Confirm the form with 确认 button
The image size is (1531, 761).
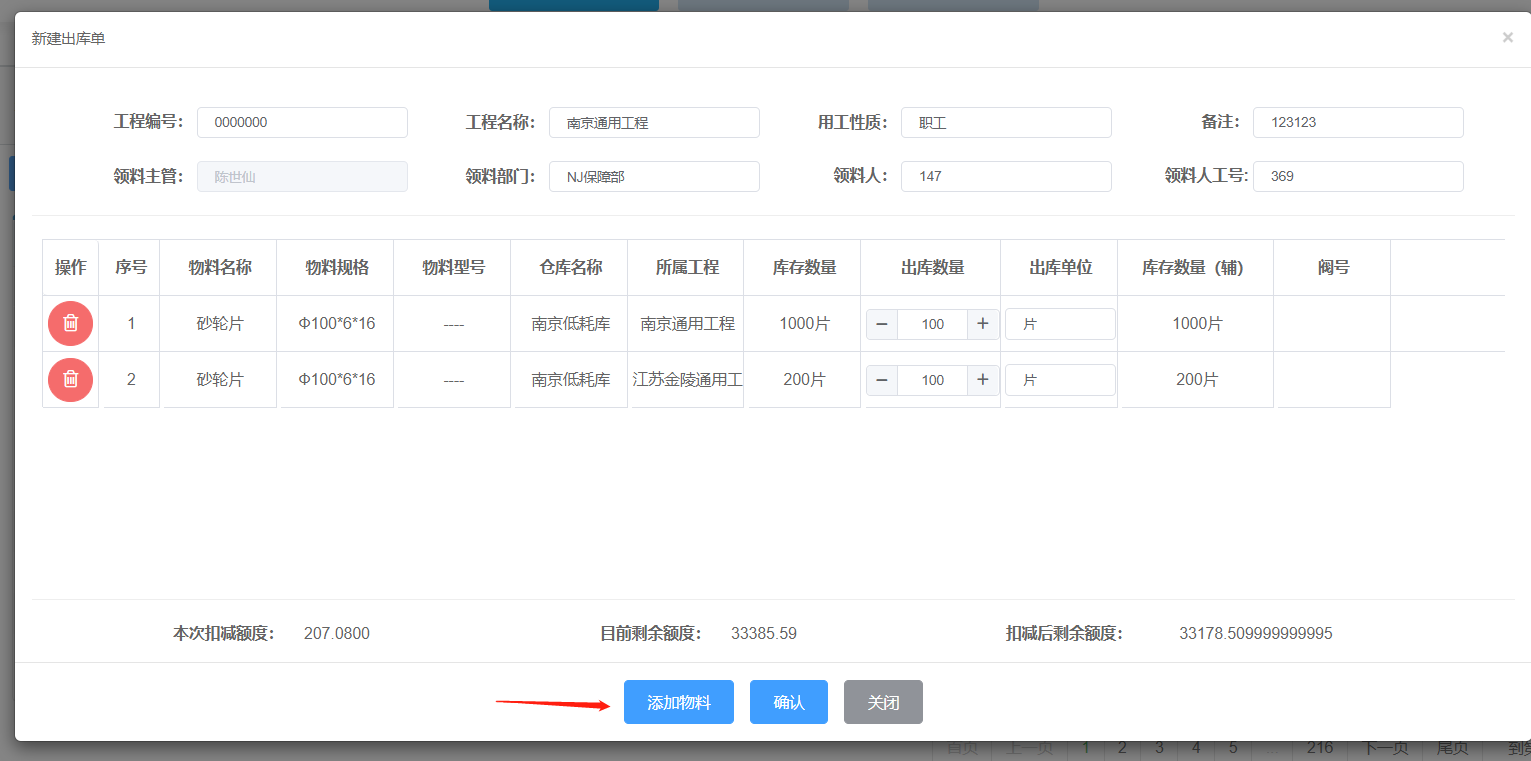[x=789, y=702]
